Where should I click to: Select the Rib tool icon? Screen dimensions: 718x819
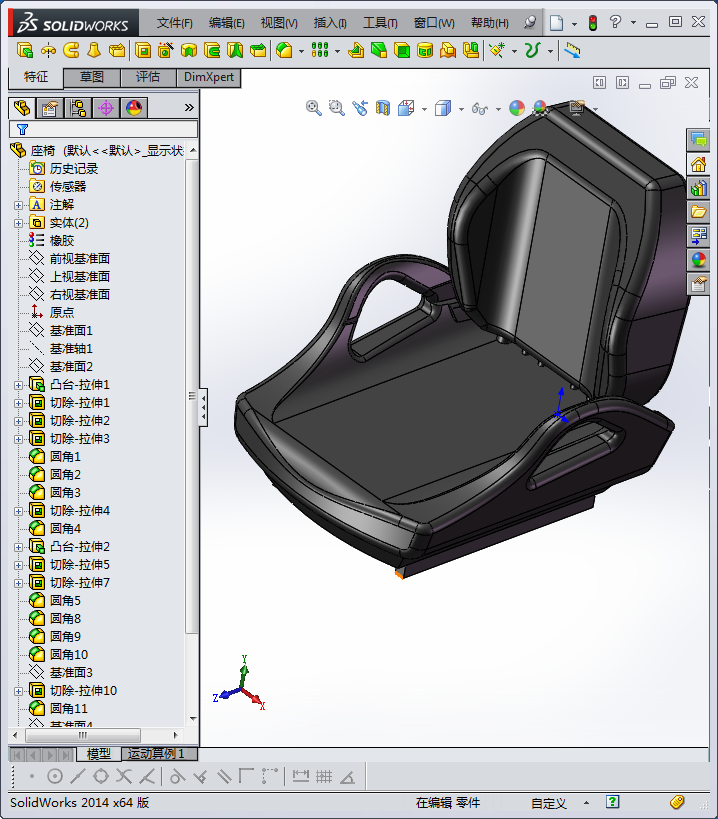click(356, 51)
